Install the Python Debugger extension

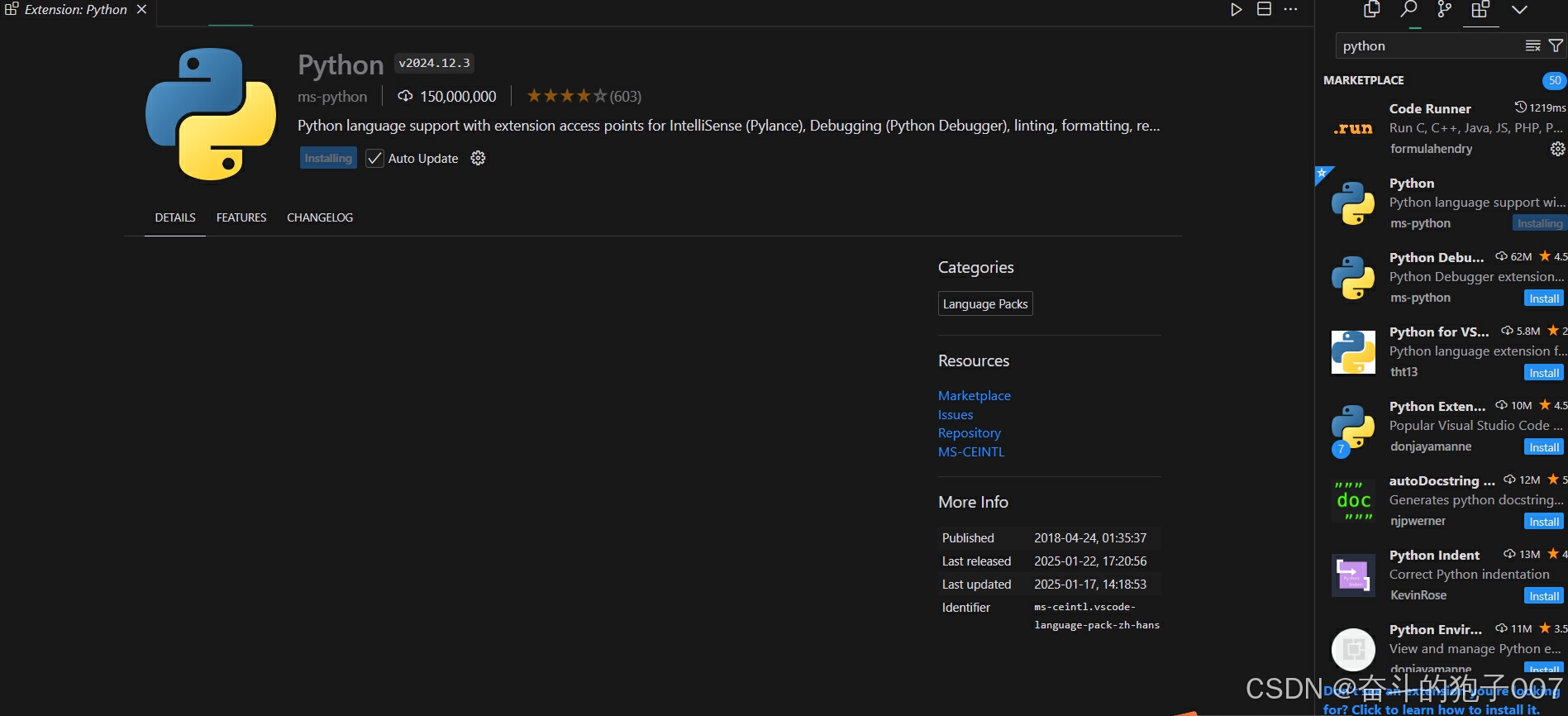pyautogui.click(x=1544, y=298)
